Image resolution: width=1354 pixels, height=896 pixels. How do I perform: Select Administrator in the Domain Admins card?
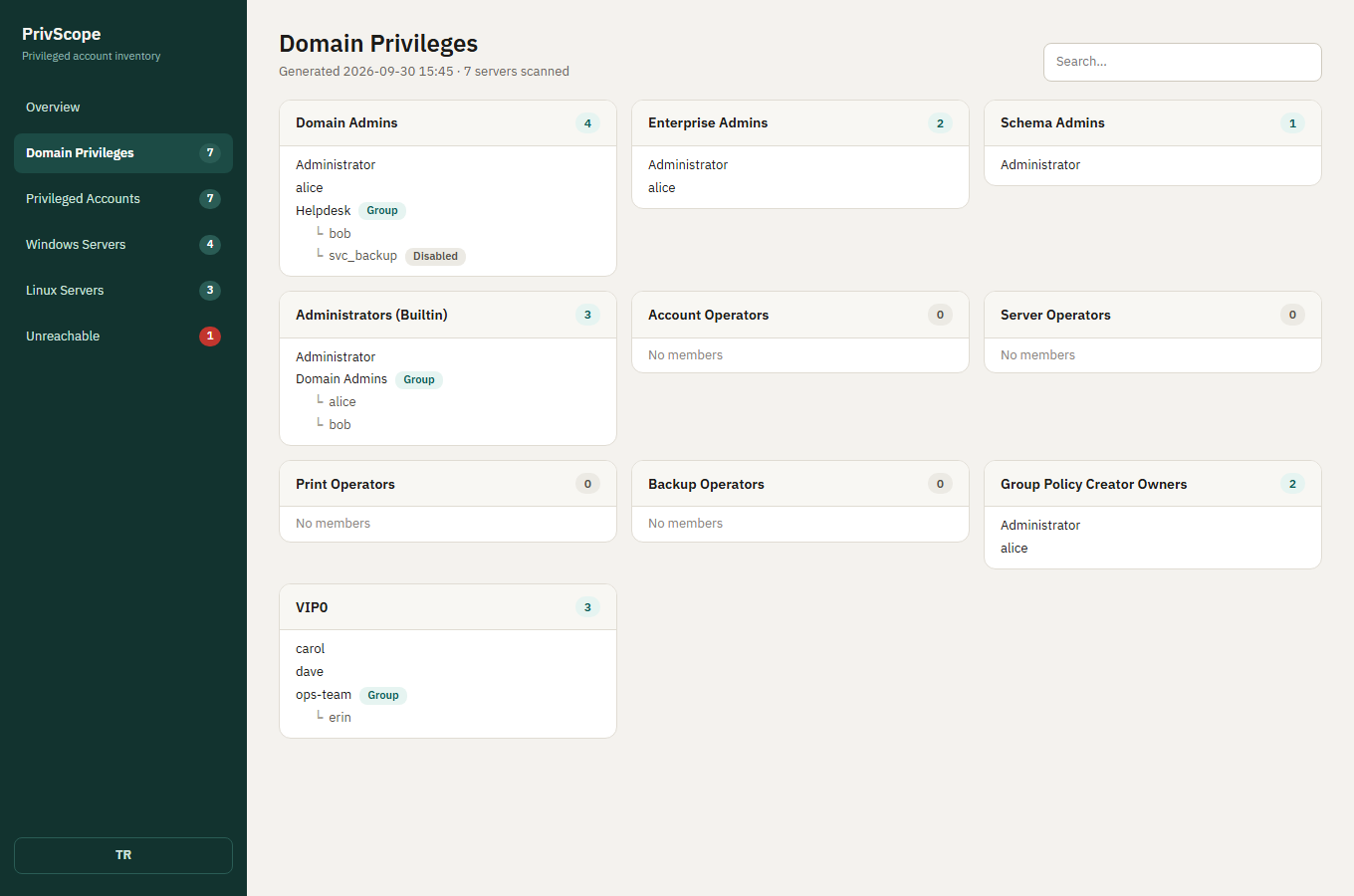tap(336, 165)
